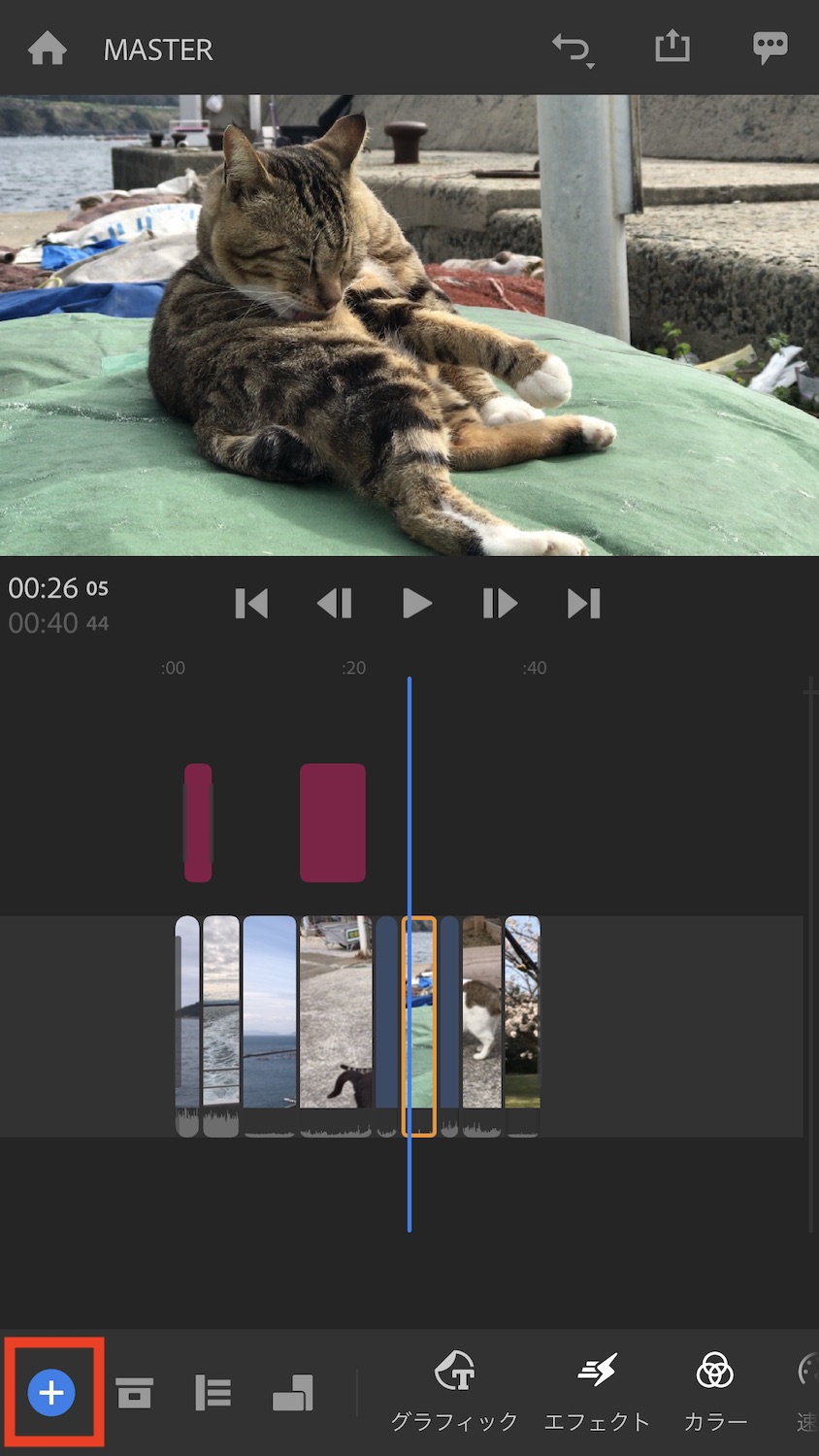This screenshot has height=1456, width=819.
Task: Go to the home screen
Action: coord(47,49)
